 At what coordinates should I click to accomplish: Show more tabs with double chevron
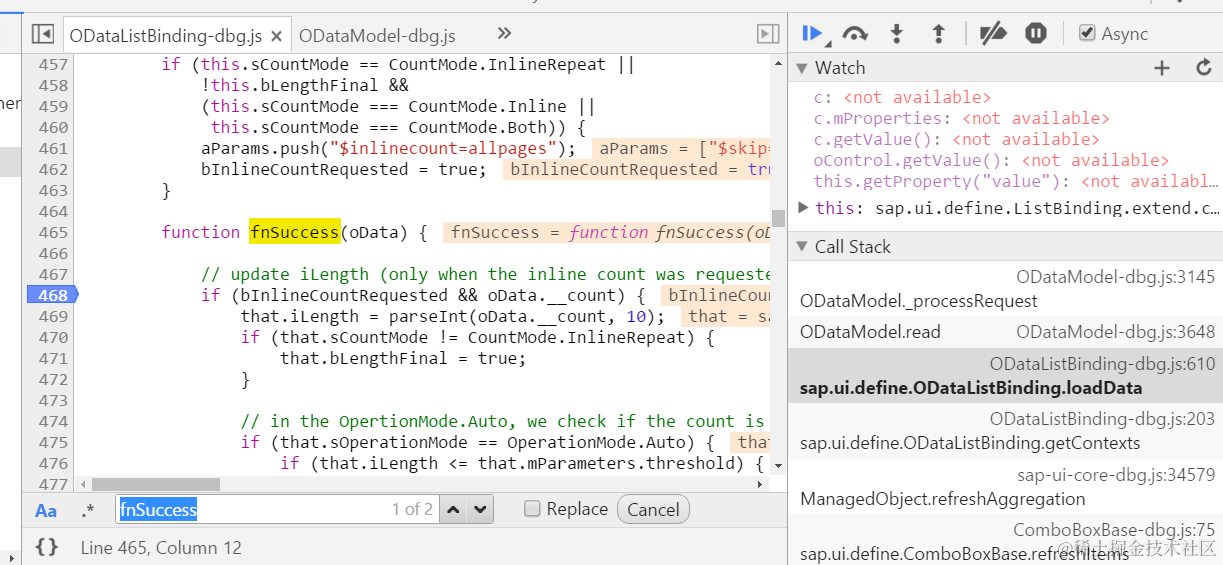tap(504, 34)
